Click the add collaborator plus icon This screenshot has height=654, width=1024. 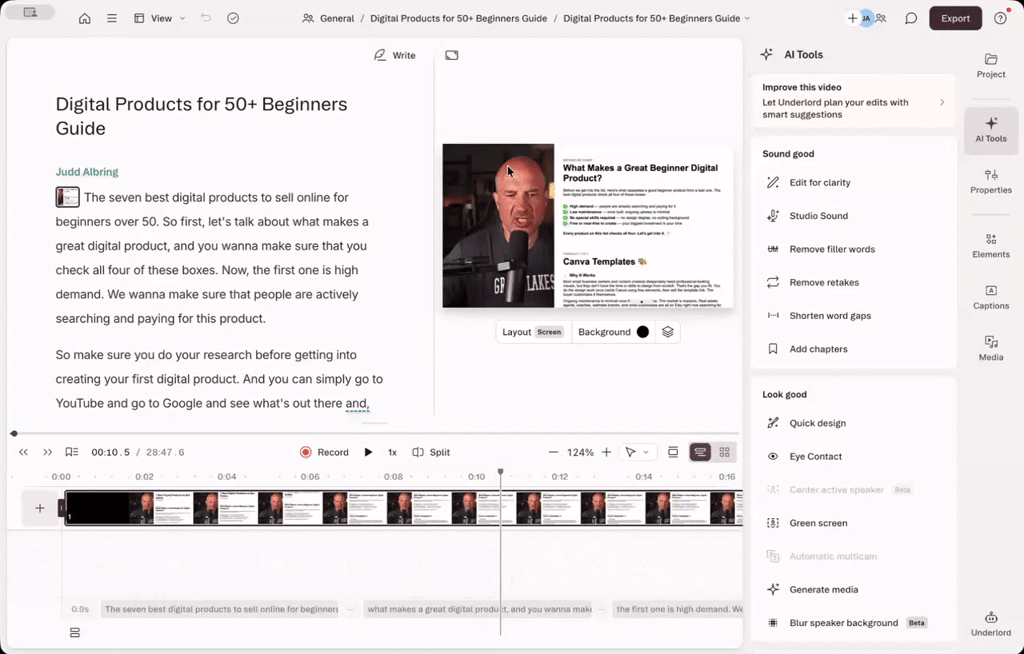click(x=852, y=18)
